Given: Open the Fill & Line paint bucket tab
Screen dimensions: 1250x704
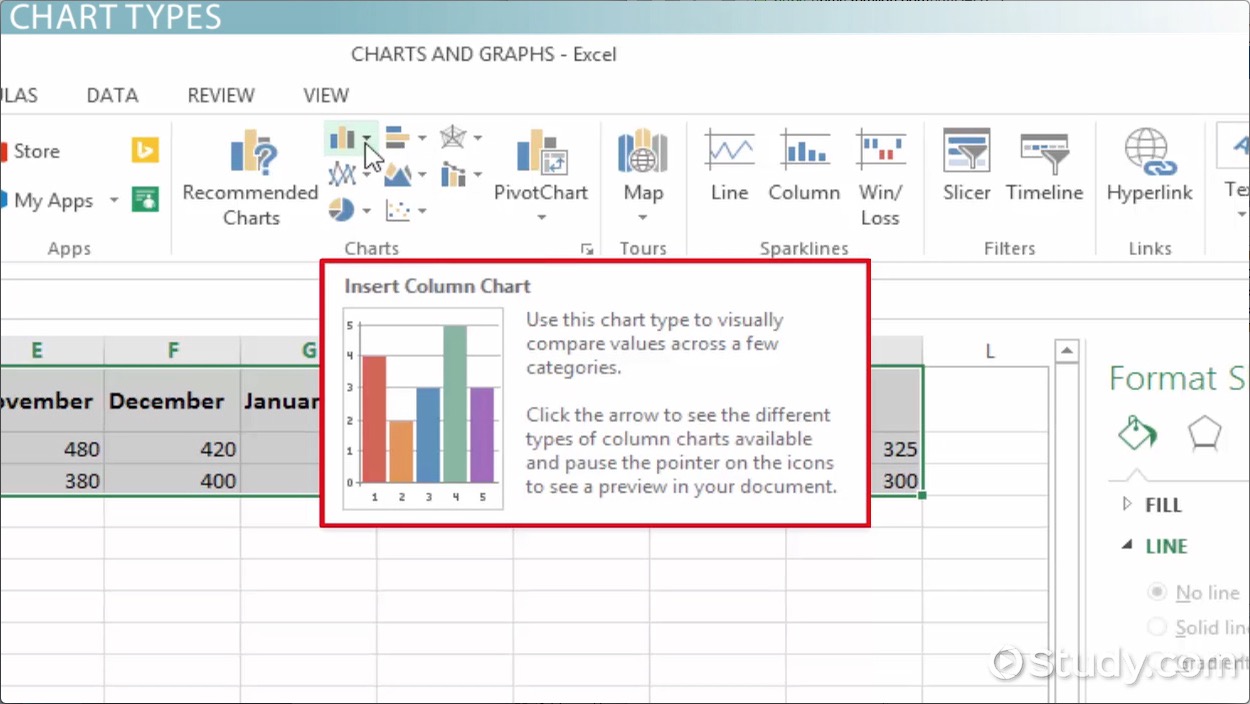Looking at the screenshot, I should [1137, 433].
